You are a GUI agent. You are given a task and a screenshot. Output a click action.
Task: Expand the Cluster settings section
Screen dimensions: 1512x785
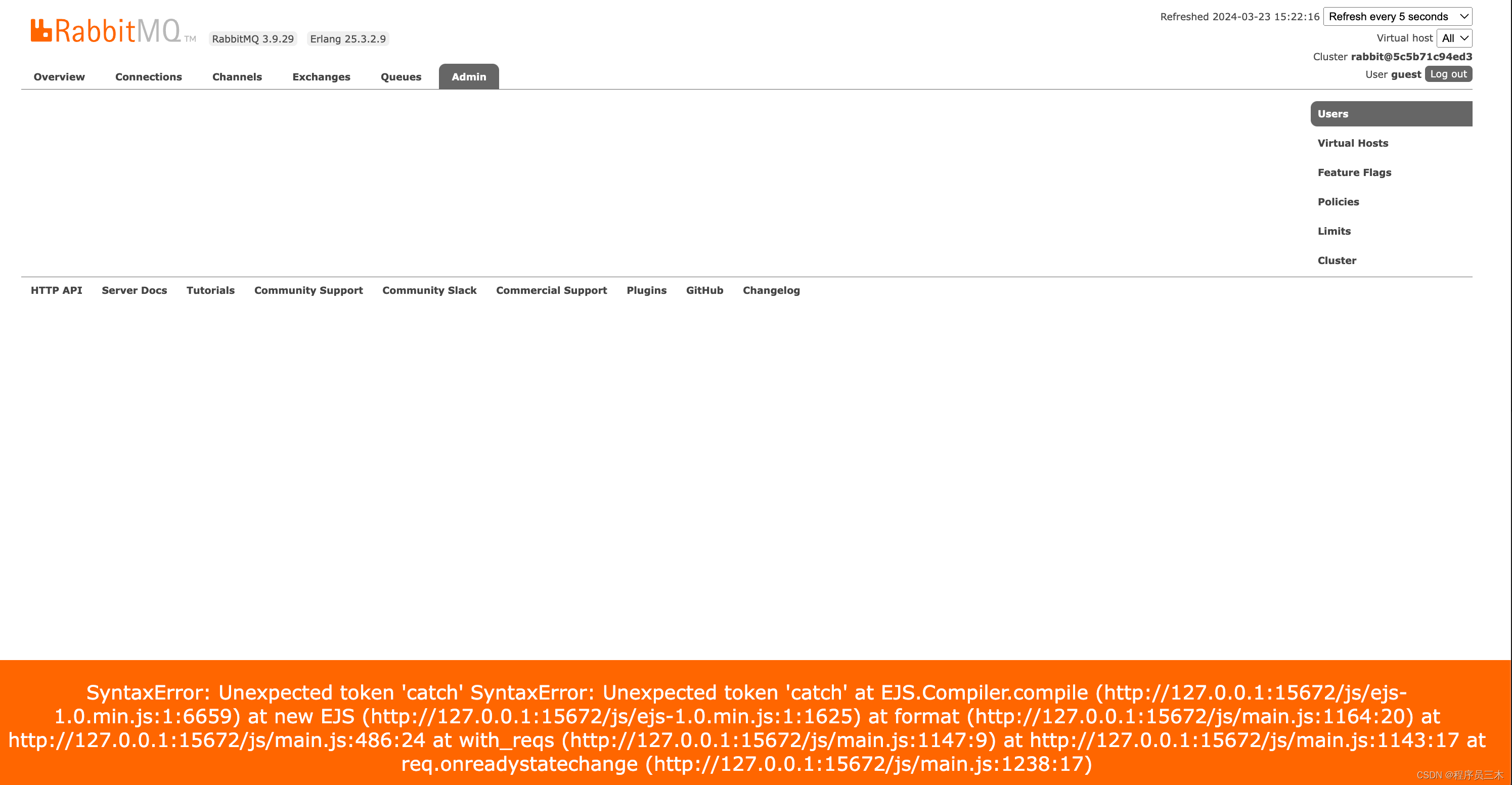[x=1337, y=260]
